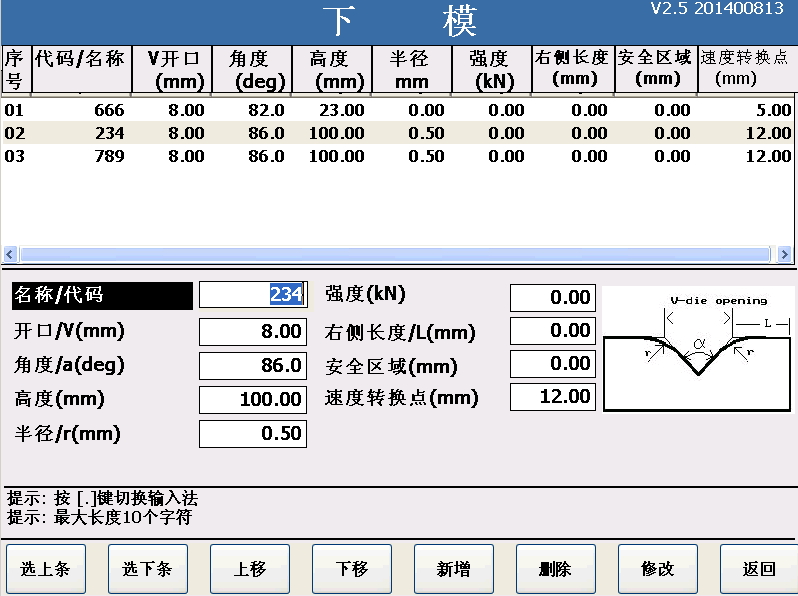Focus the 角度/a(deg) input field

(x=253, y=365)
